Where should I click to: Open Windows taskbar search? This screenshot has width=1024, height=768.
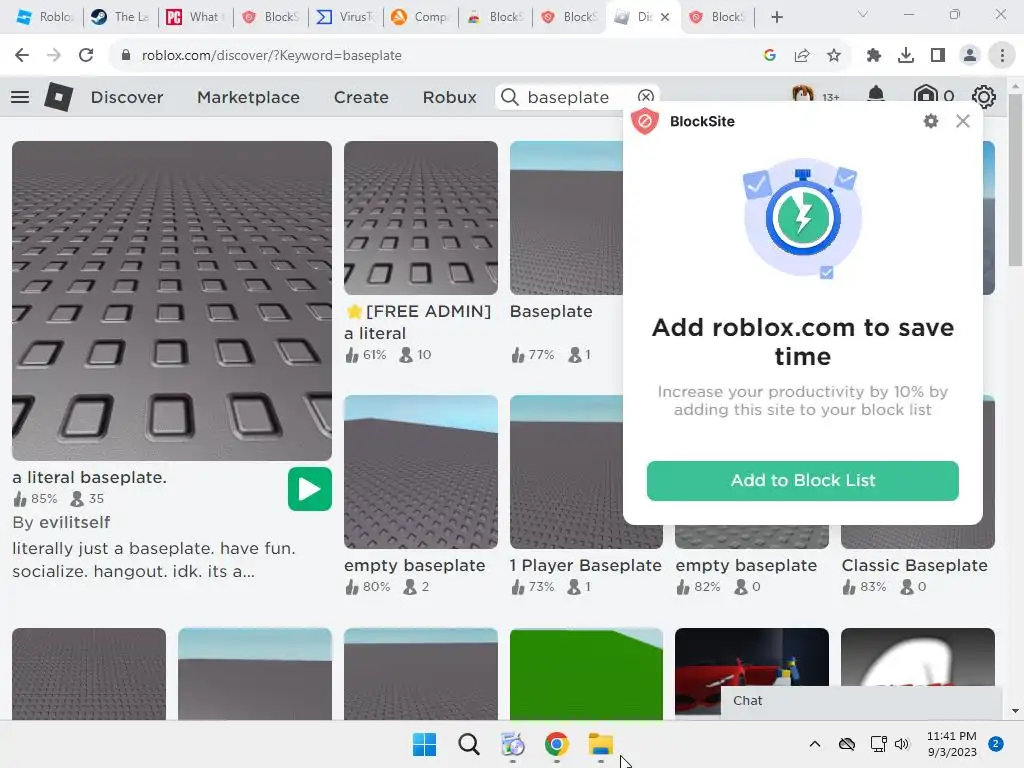tap(468, 744)
